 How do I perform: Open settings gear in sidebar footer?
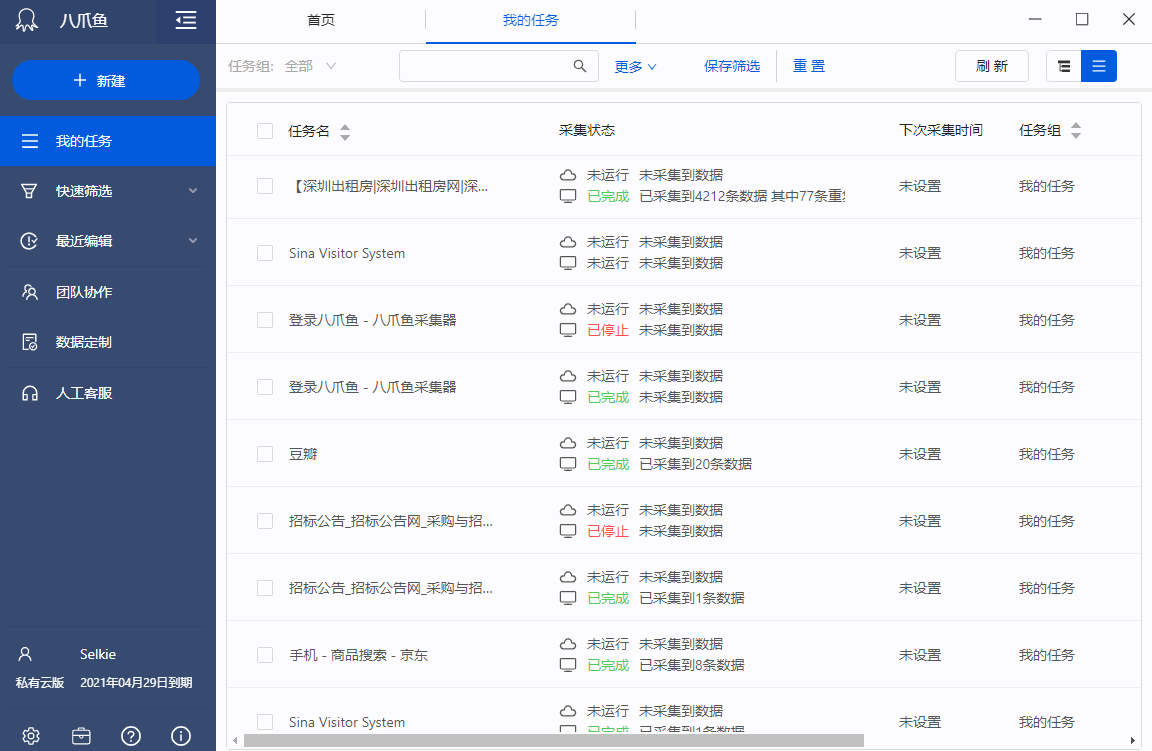pos(31,736)
